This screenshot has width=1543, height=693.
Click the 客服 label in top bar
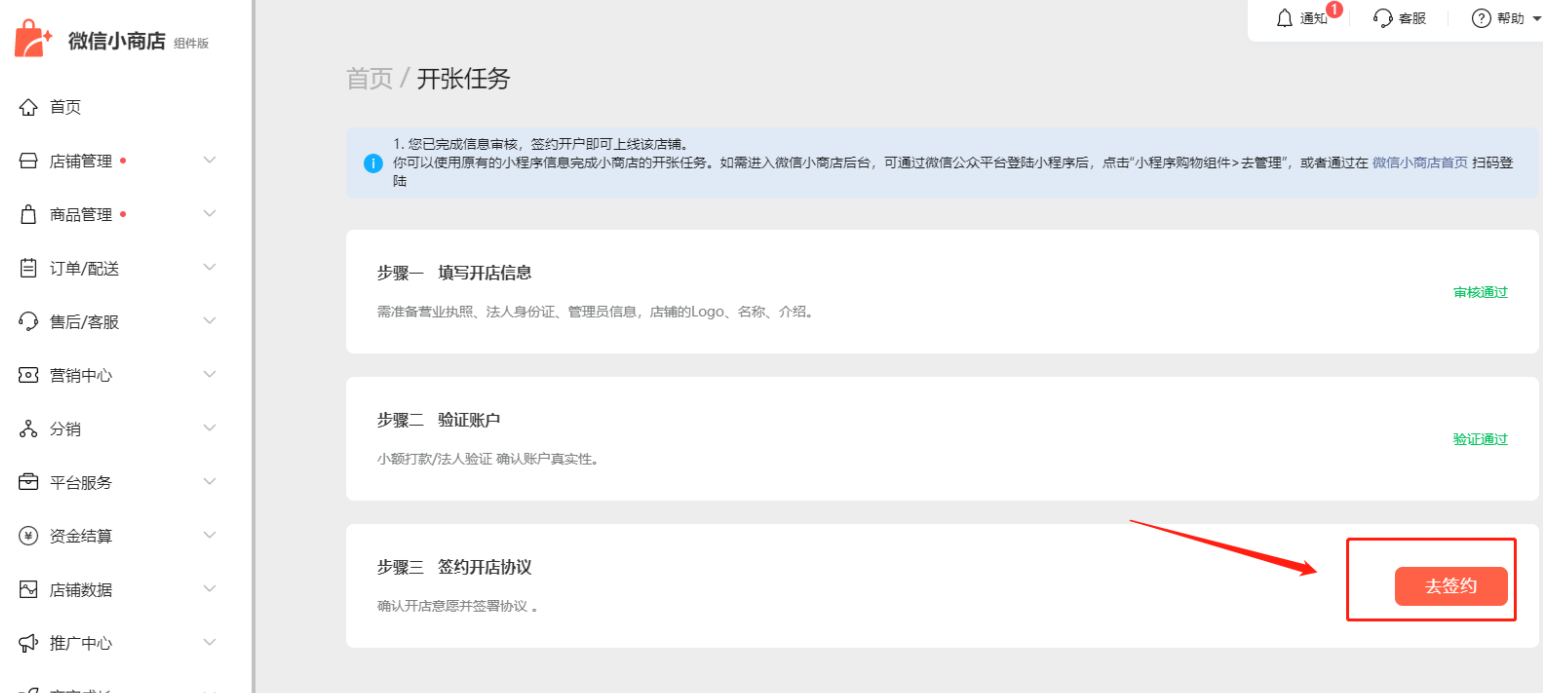click(x=1412, y=18)
